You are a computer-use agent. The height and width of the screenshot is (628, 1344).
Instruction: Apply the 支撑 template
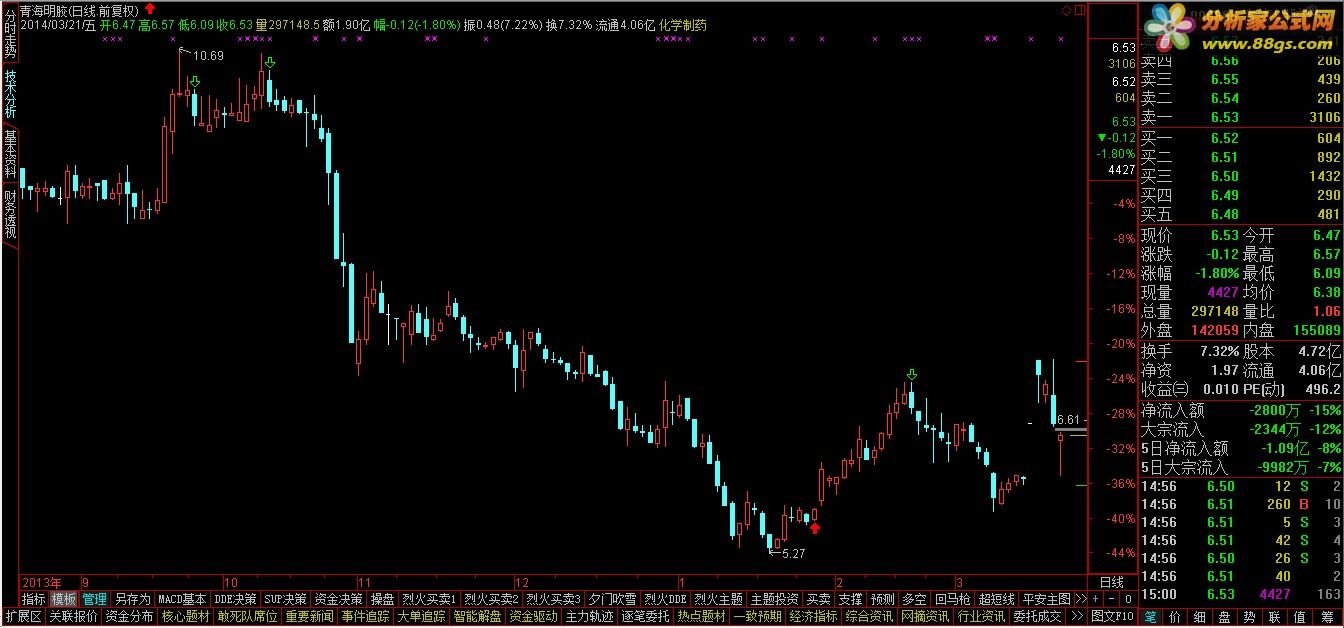click(x=850, y=599)
